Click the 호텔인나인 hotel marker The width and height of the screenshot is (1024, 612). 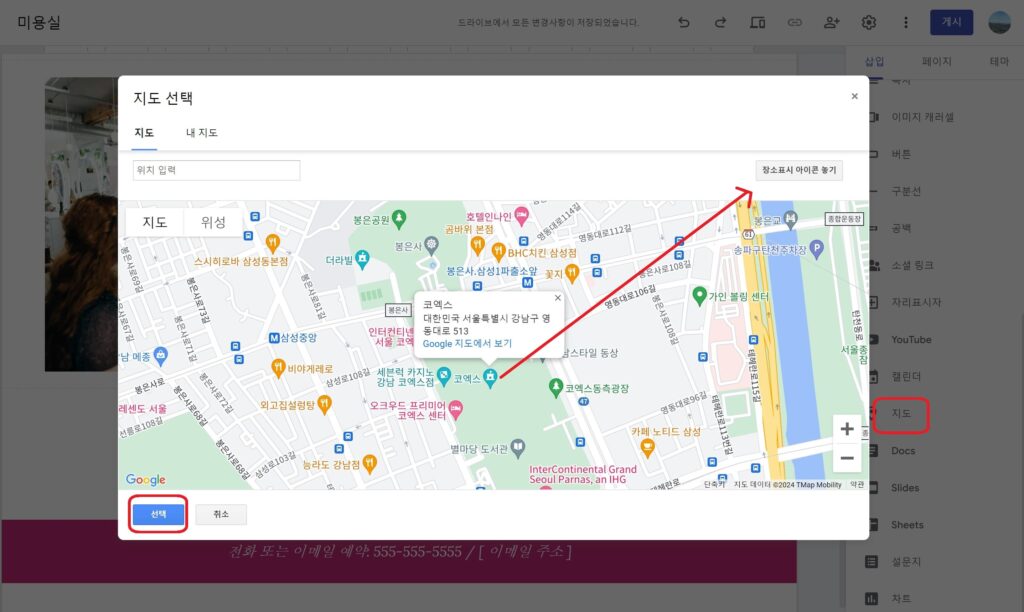(x=521, y=215)
